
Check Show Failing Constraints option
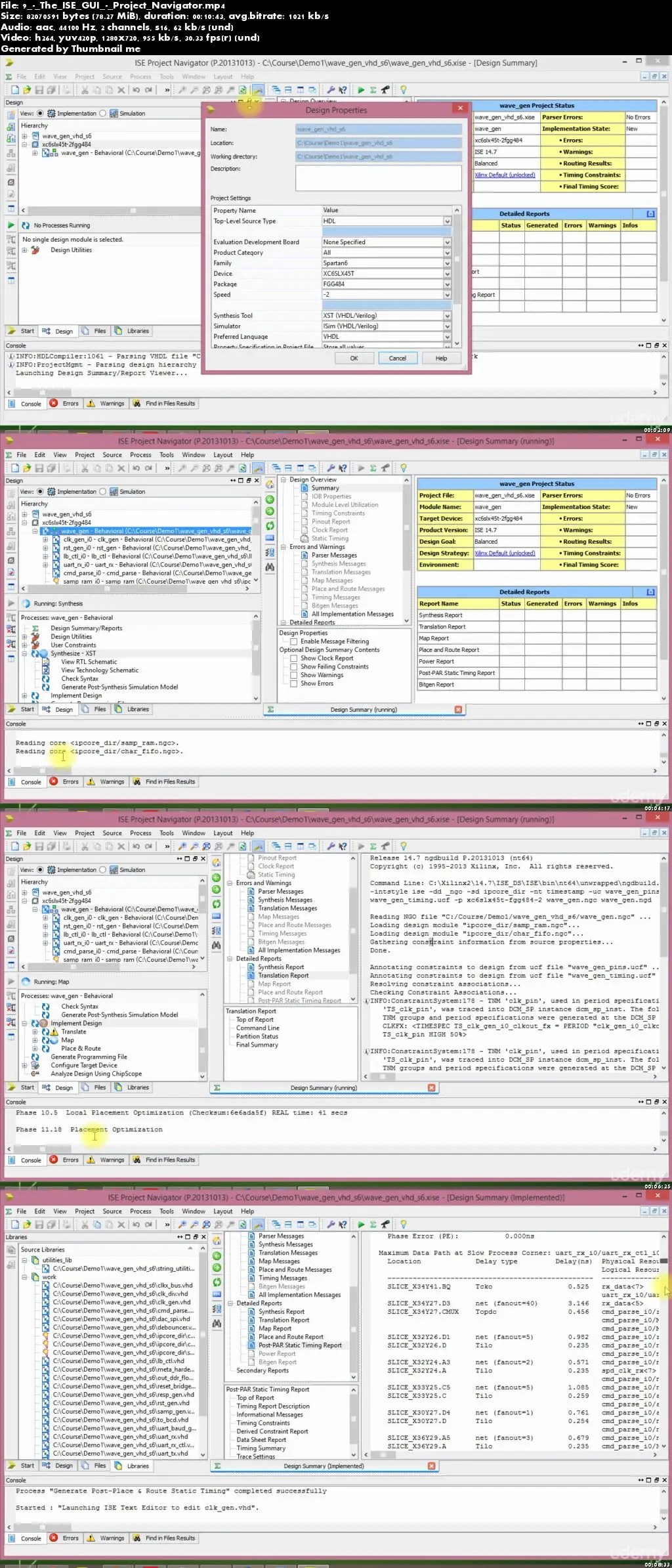click(x=295, y=666)
